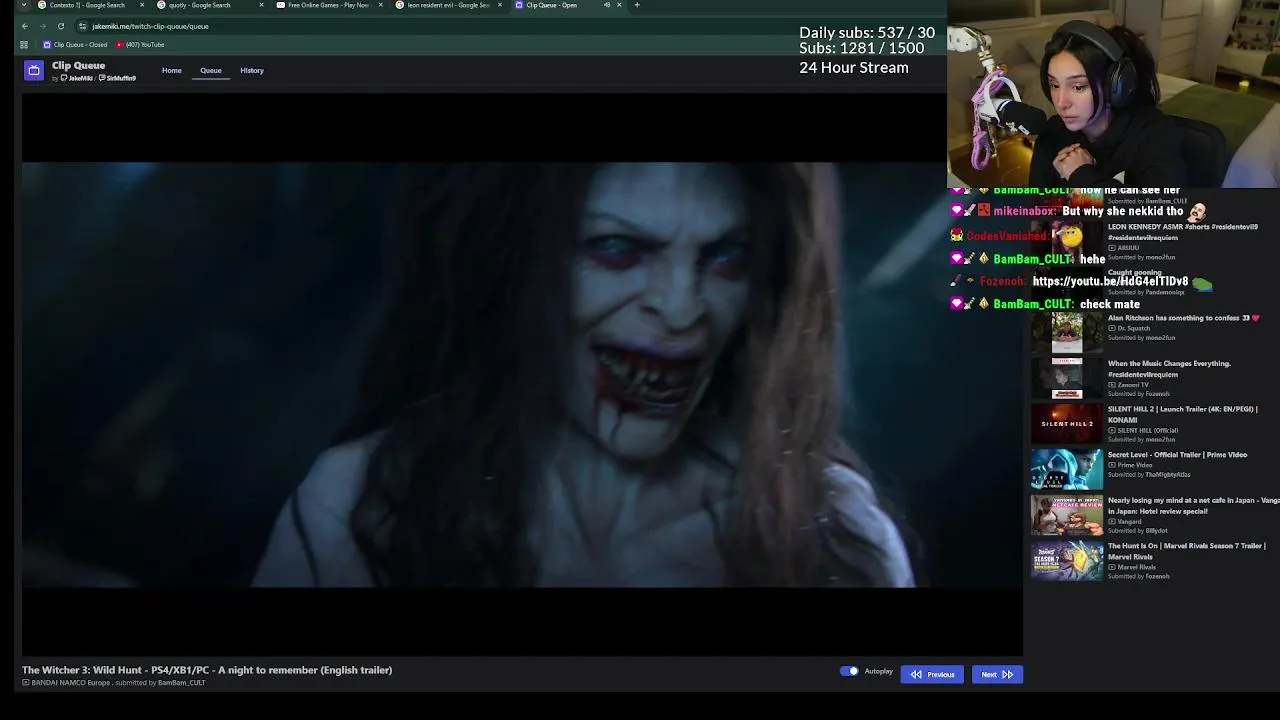The width and height of the screenshot is (1280, 720).
Task: Click the 'Prime Video' channel name
Action: click(x=1134, y=465)
